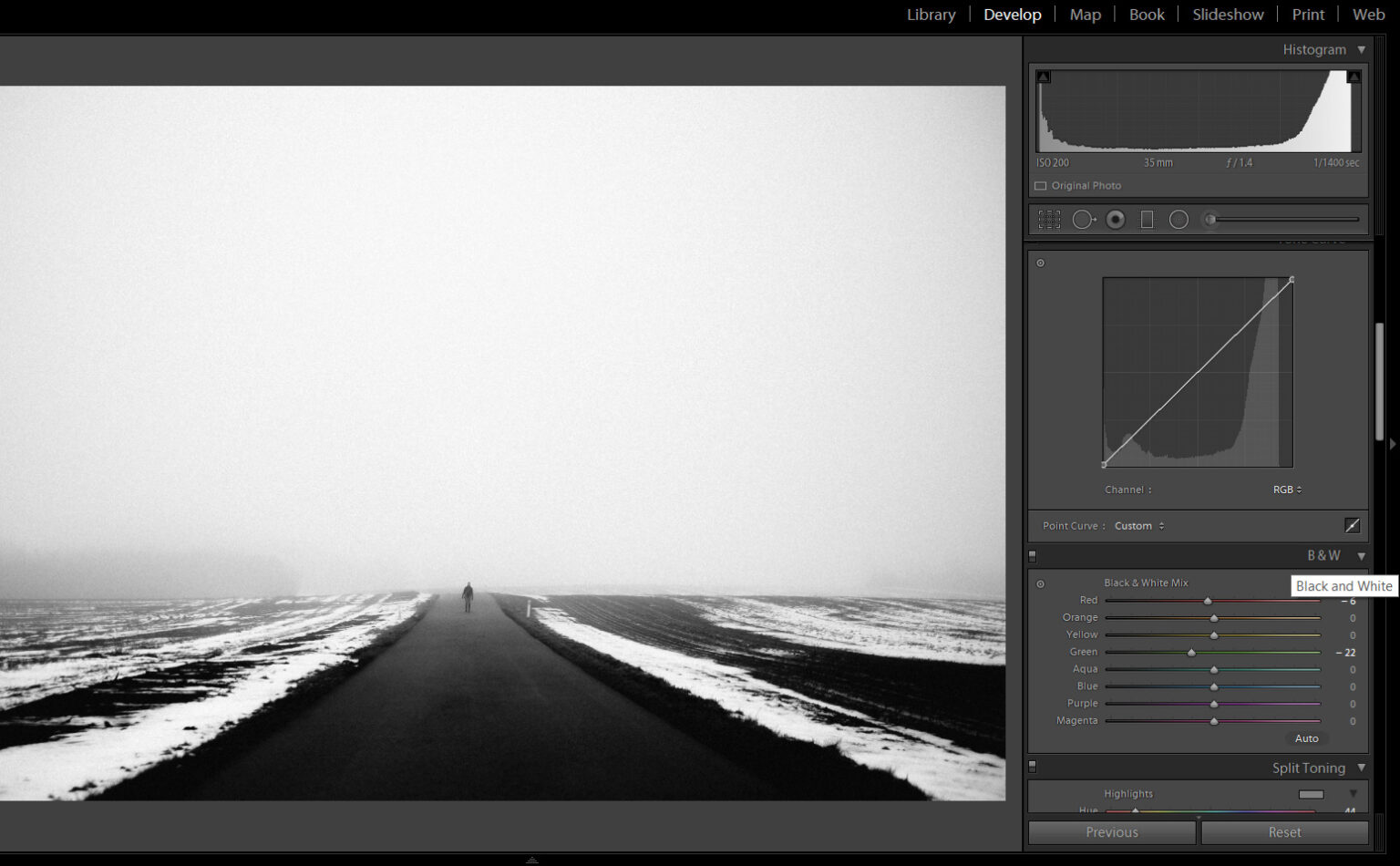Image resolution: width=1400 pixels, height=866 pixels.
Task: Select the Red Eye Correction tool
Action: [x=1116, y=219]
